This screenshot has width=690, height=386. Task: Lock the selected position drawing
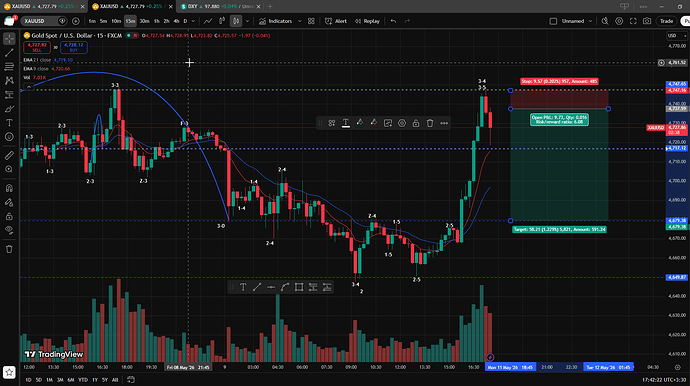pyautogui.click(x=416, y=123)
